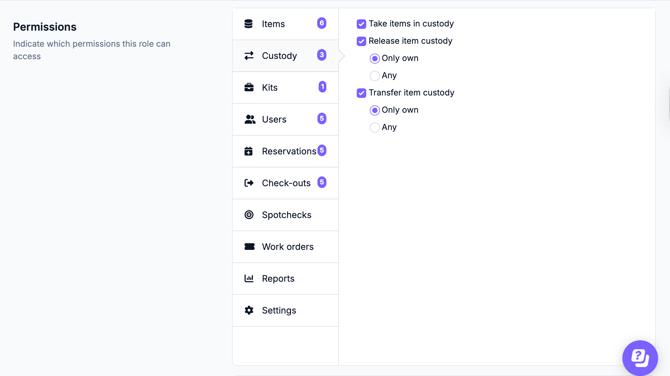Image resolution: width=670 pixels, height=376 pixels.
Task: Open the Items permissions tab
Action: [x=285, y=24]
